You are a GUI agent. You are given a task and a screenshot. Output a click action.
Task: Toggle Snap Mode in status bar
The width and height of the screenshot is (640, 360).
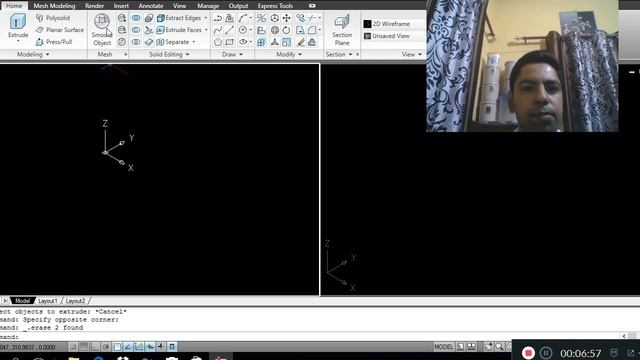[73, 347]
